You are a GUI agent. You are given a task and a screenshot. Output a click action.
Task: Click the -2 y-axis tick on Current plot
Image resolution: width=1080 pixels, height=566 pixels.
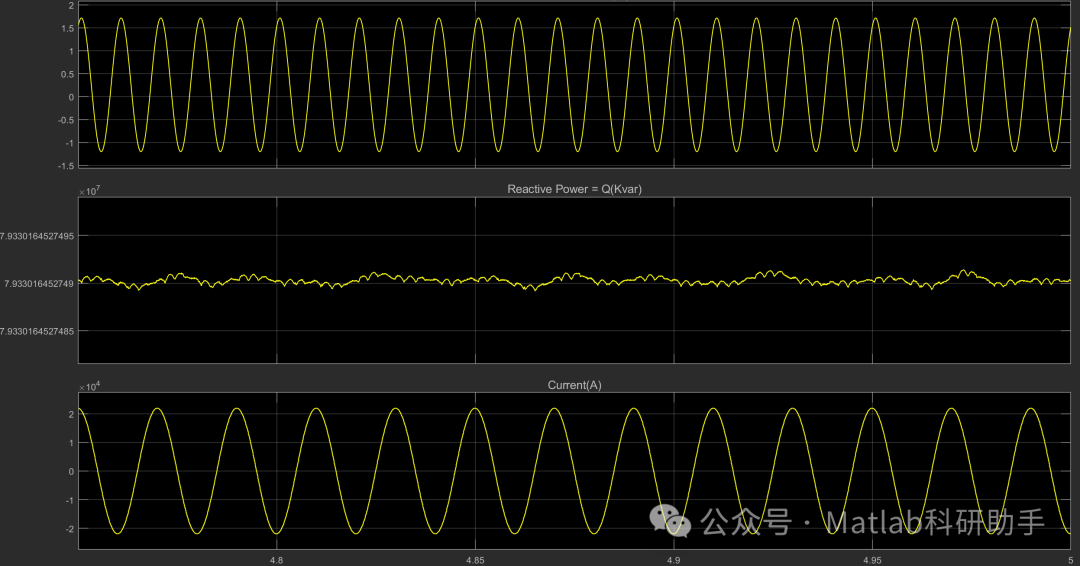pos(70,529)
